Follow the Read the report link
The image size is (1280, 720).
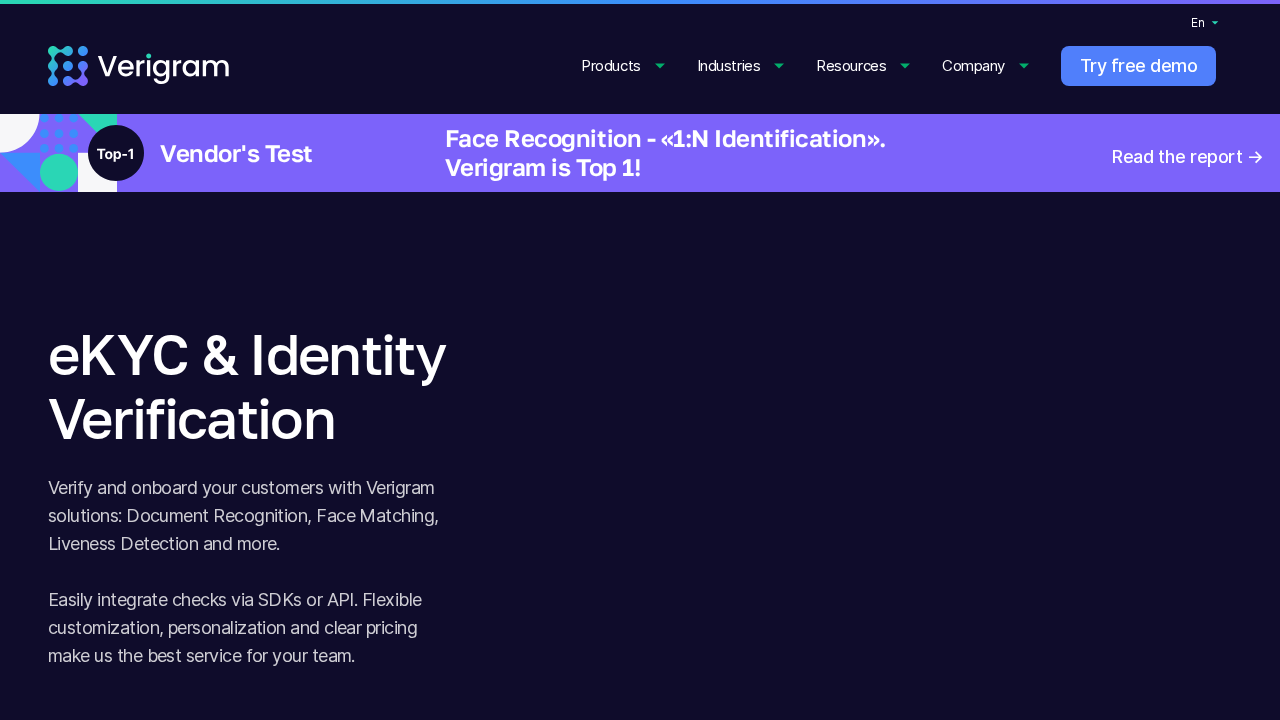tap(1177, 156)
